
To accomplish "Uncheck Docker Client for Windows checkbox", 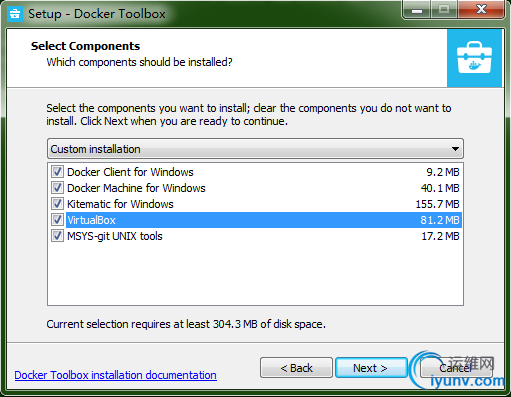I will point(57,172).
